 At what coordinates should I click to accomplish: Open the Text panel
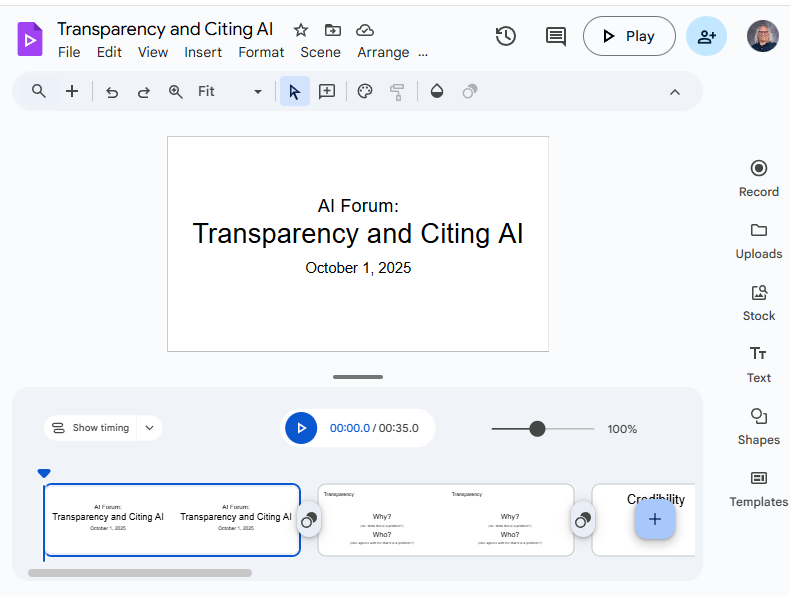[759, 365]
